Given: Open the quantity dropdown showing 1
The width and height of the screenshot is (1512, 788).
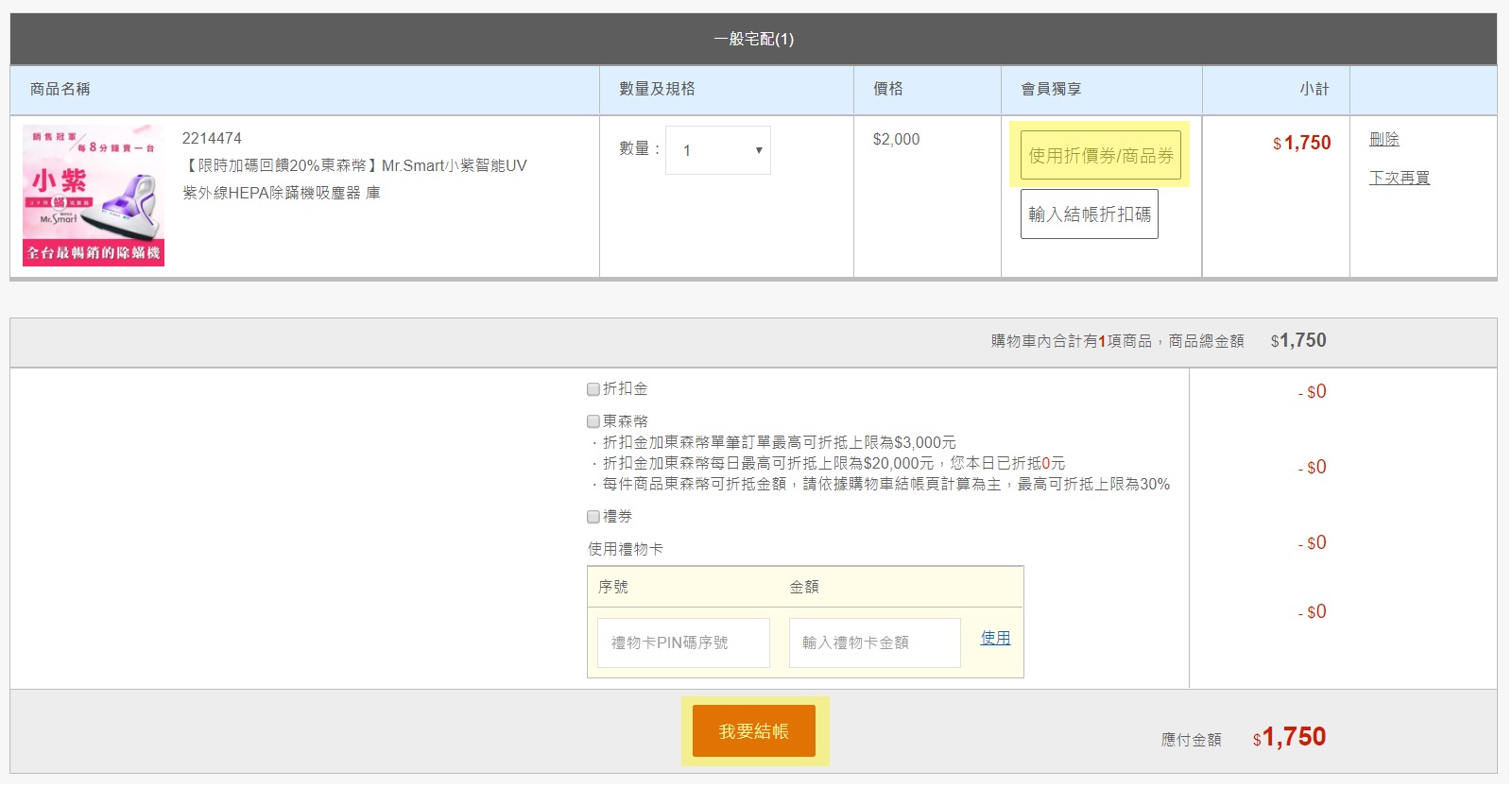Looking at the screenshot, I should [x=718, y=150].
